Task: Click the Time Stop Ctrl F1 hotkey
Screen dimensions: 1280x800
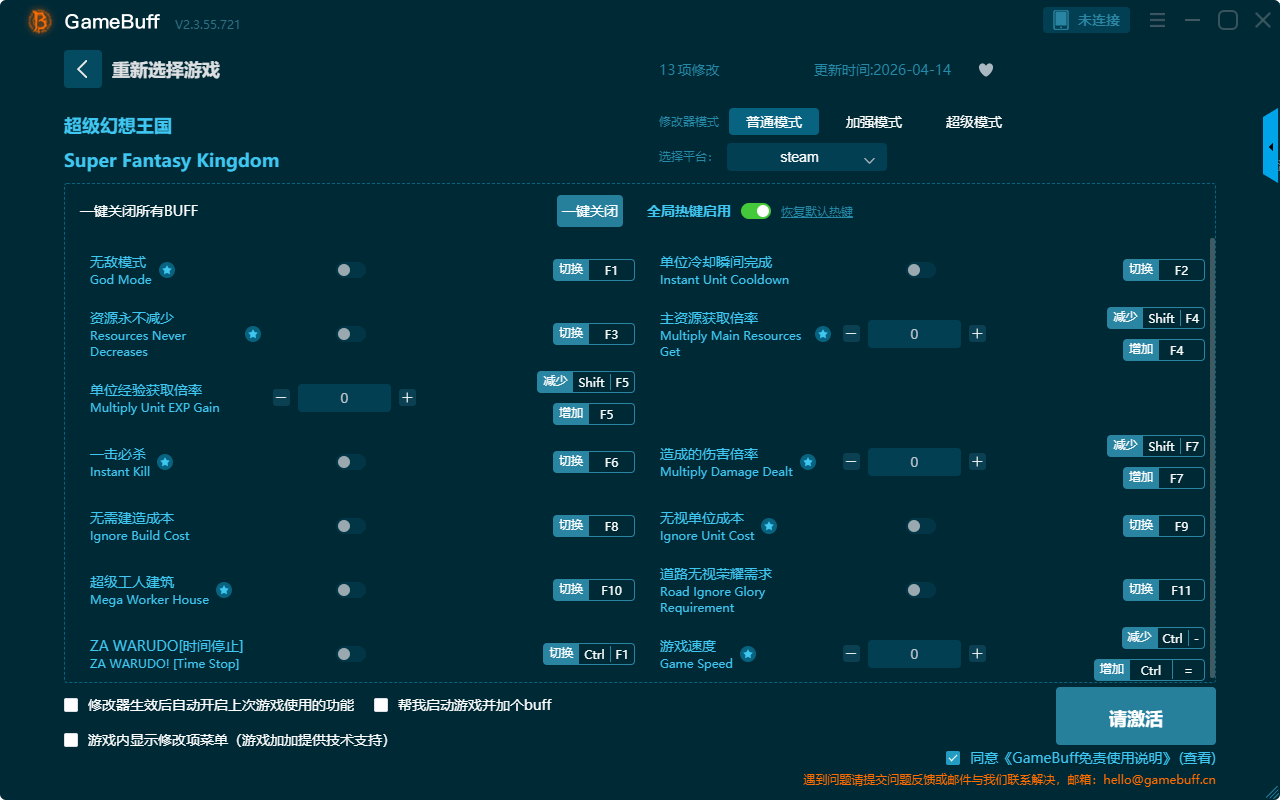Action: 589,654
